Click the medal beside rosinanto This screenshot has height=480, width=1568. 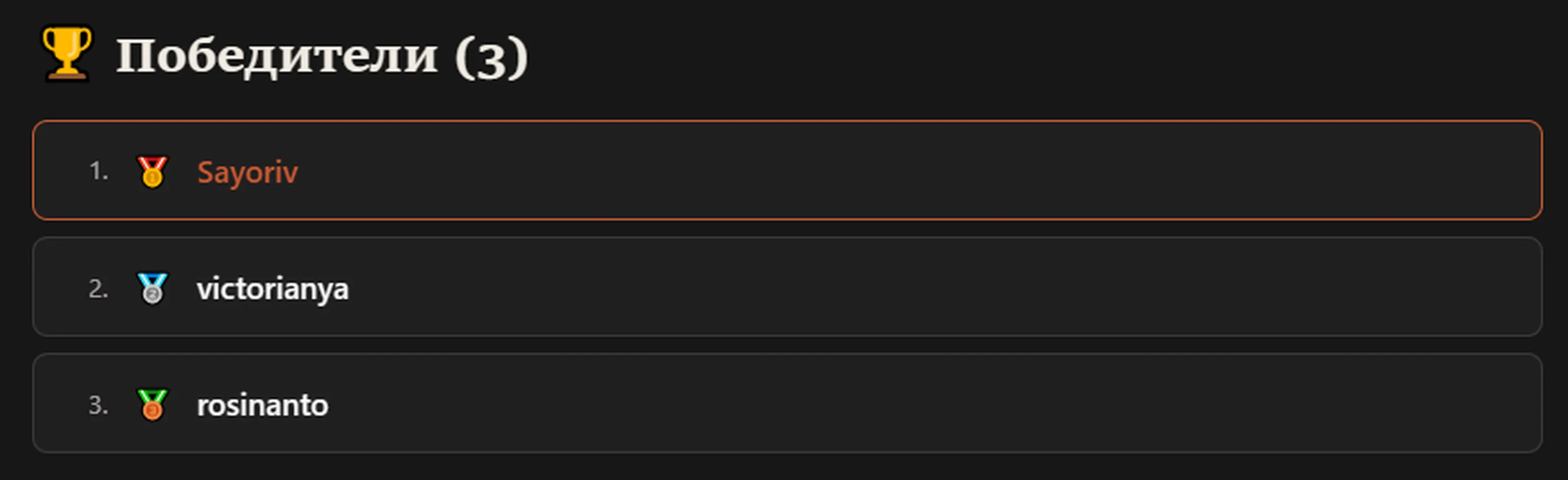[152, 405]
